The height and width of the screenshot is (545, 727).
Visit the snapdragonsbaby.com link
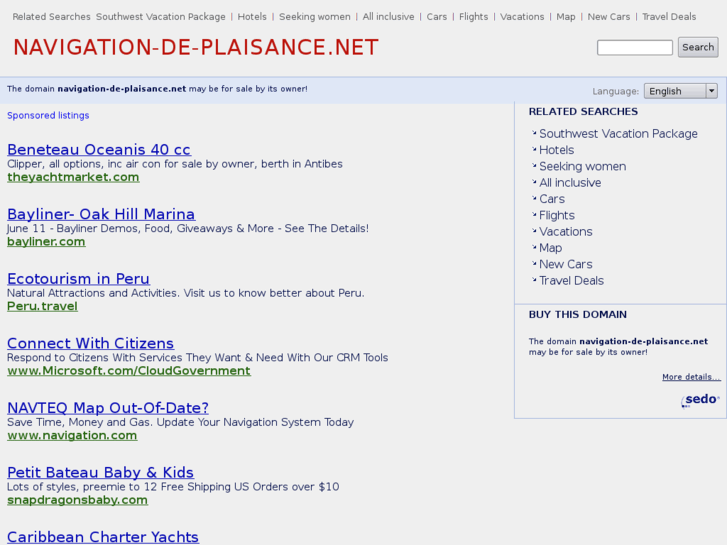click(x=77, y=500)
